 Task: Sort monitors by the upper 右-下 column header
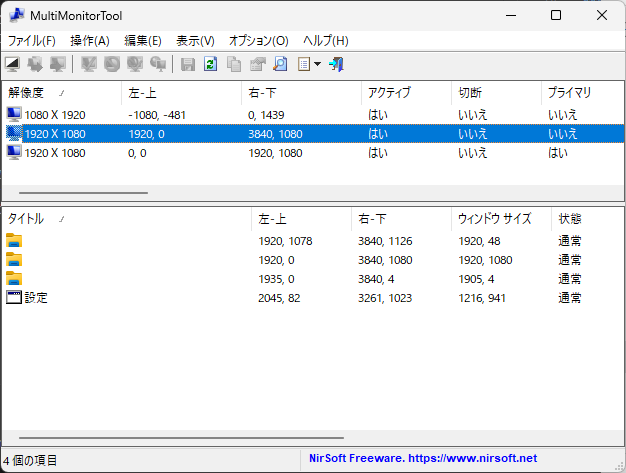point(301,93)
